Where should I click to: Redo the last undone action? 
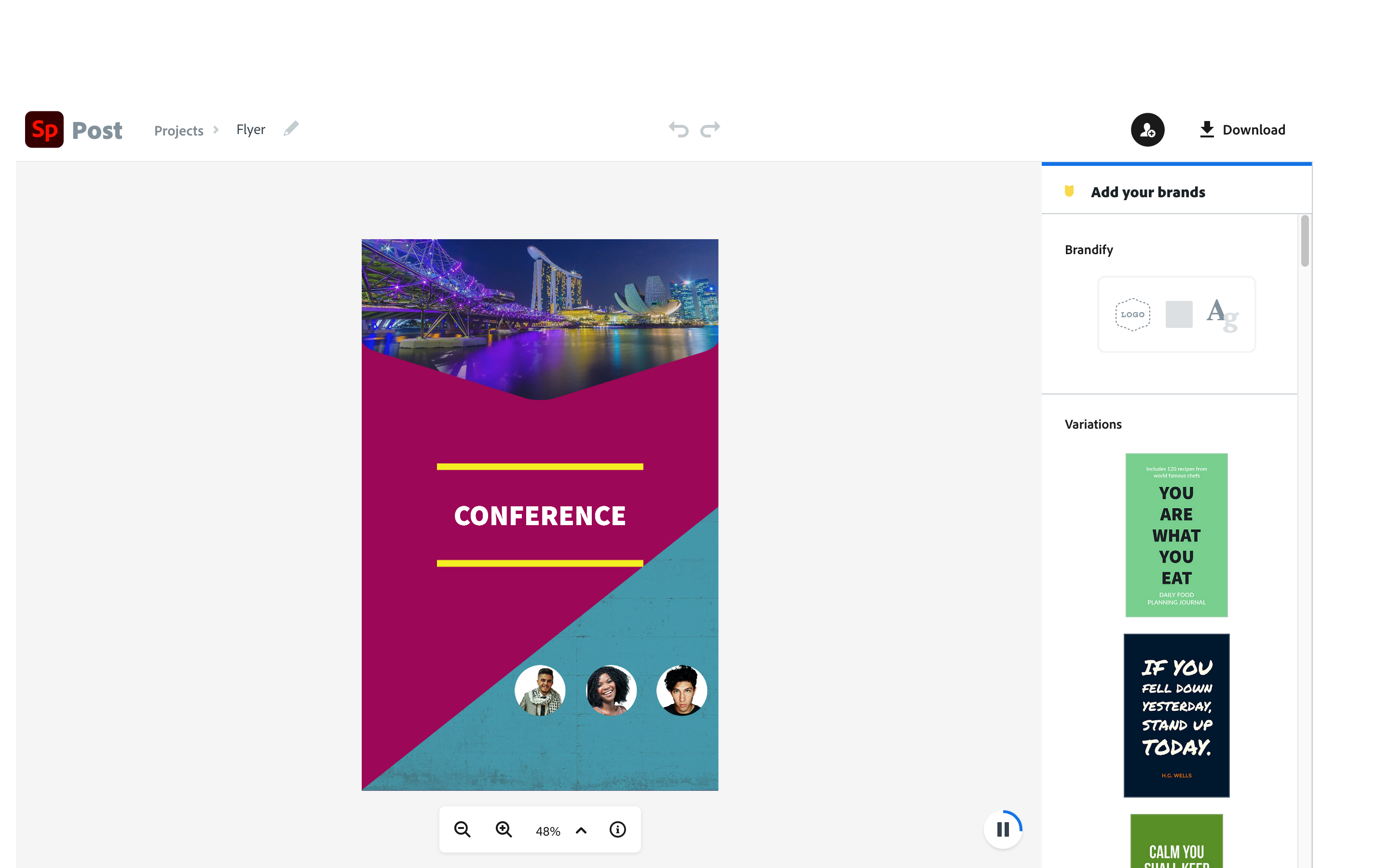coord(710,130)
